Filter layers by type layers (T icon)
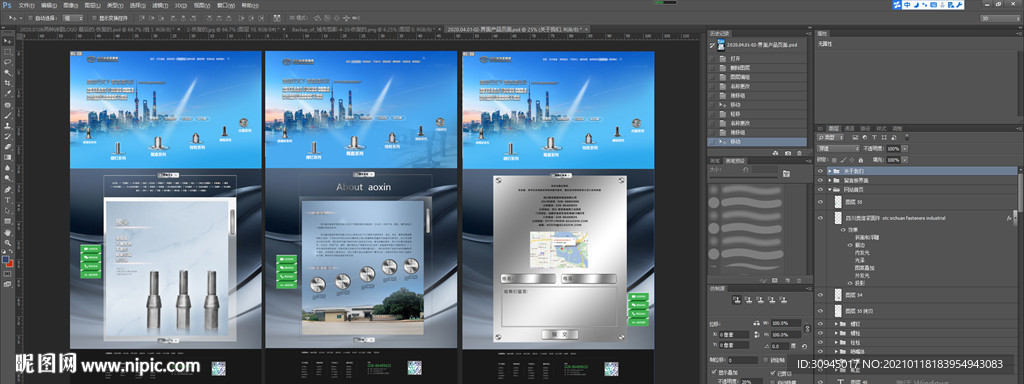The width and height of the screenshot is (1024, 384). [x=874, y=138]
